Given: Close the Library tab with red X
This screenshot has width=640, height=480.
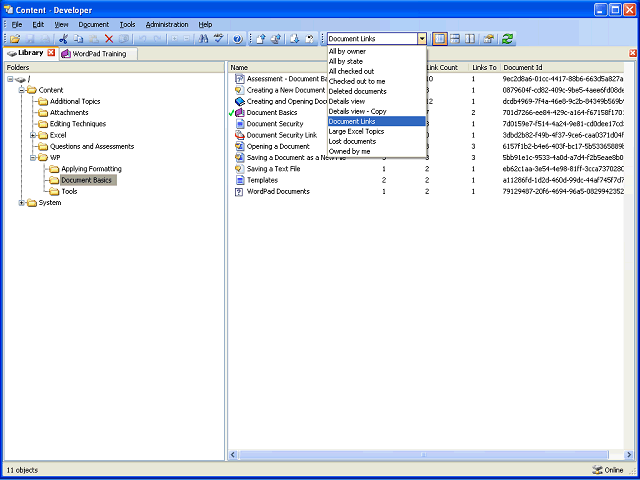Looking at the screenshot, I should [x=51, y=53].
